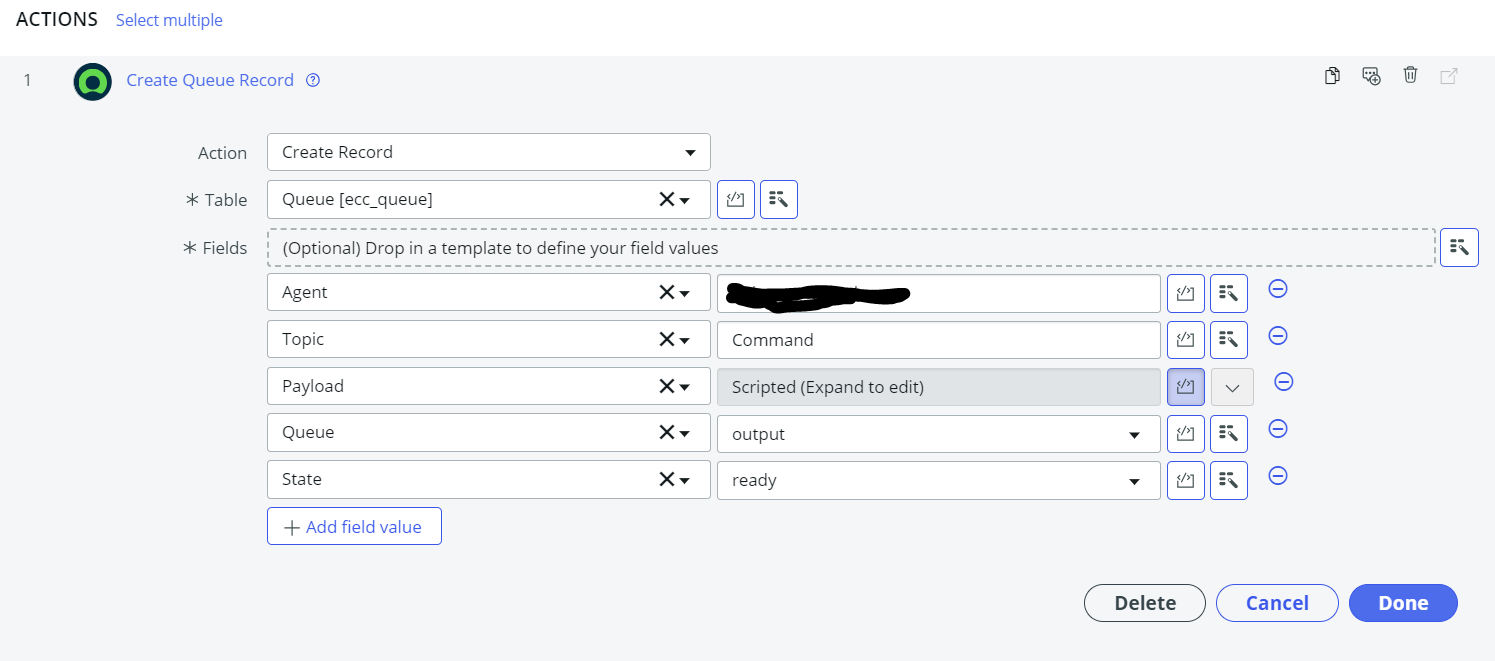Click the Create Queue Record action icon
The width and height of the screenshot is (1495, 661).
92,81
